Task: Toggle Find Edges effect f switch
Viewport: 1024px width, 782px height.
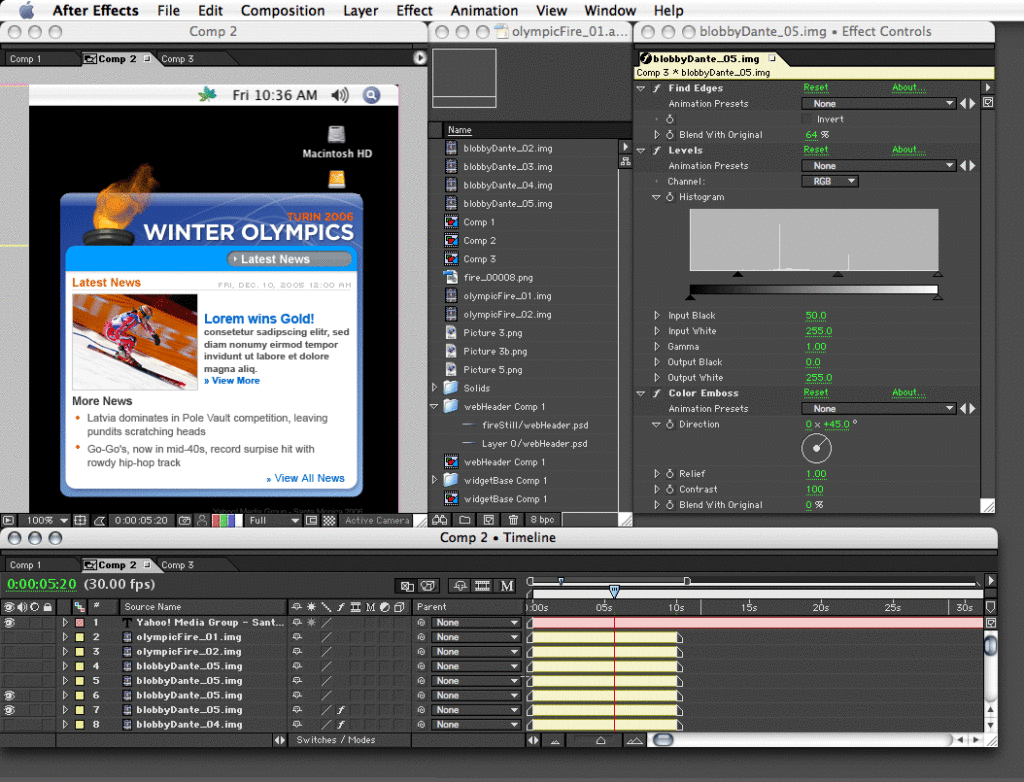Action: tap(656, 88)
